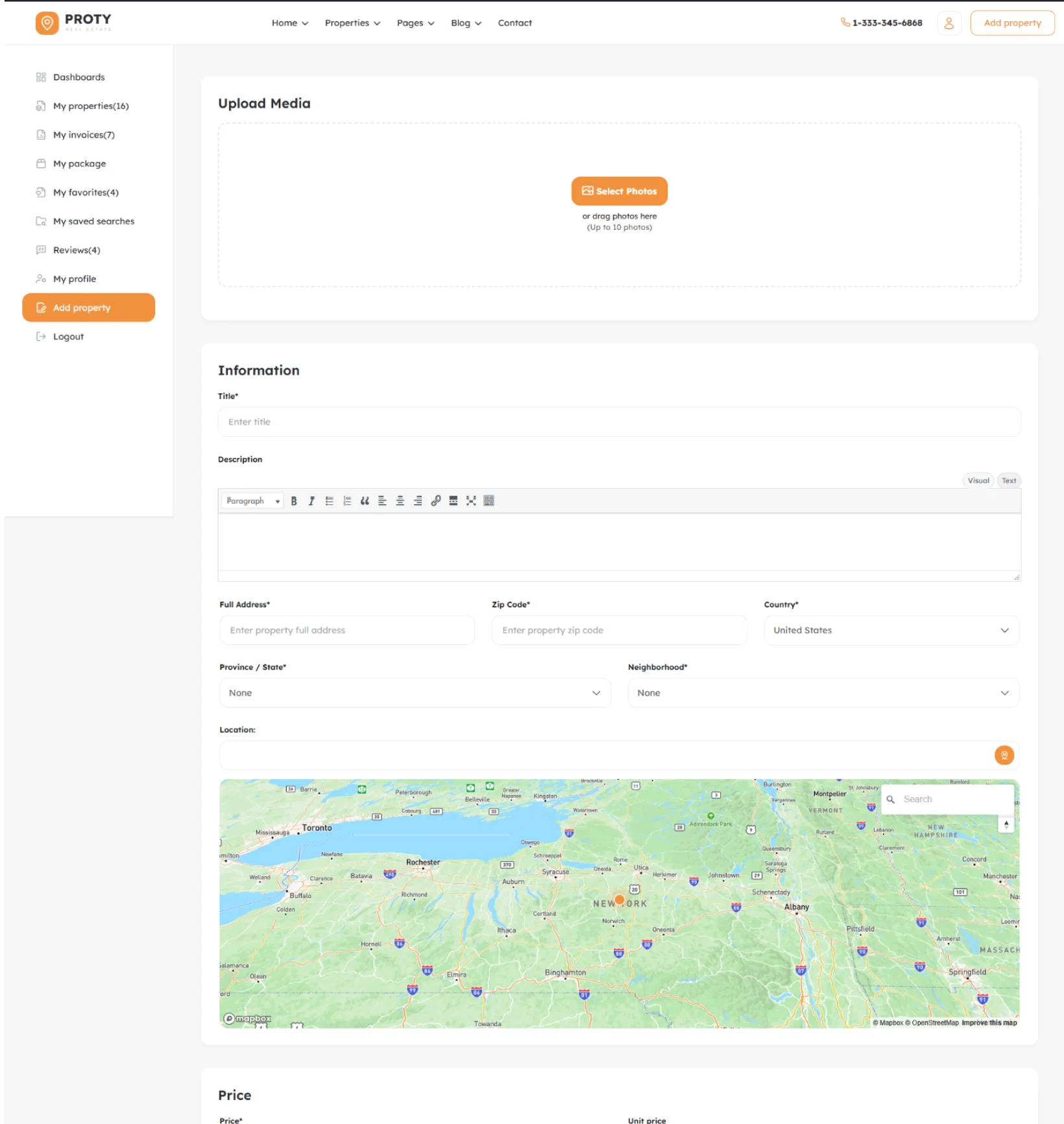Toggle bold formatting in description editor
This screenshot has width=1064, height=1124.
click(294, 501)
